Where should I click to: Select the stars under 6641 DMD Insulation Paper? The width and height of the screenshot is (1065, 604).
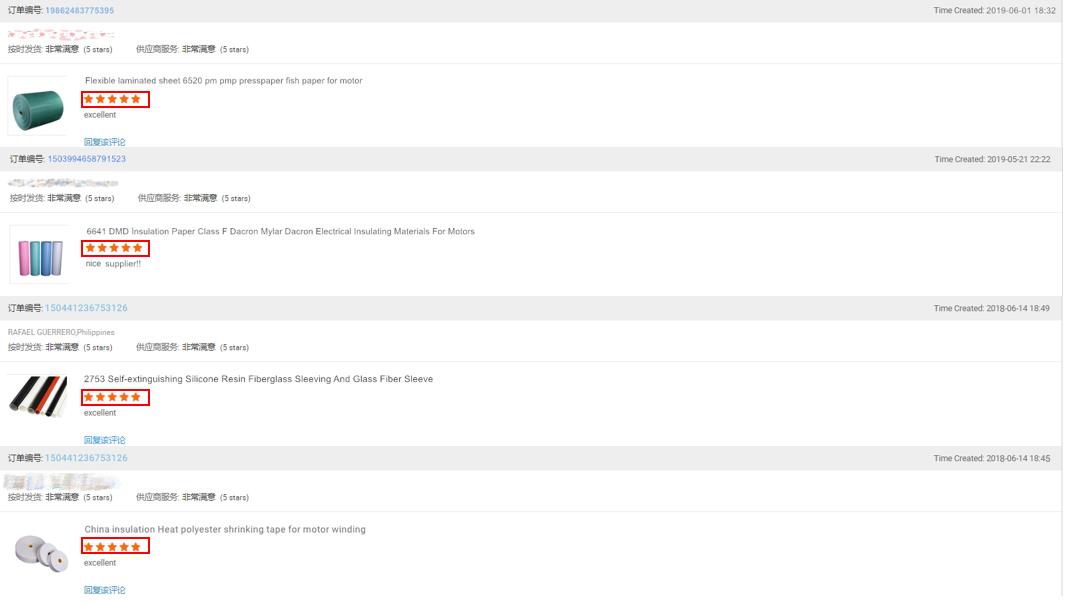coord(115,248)
